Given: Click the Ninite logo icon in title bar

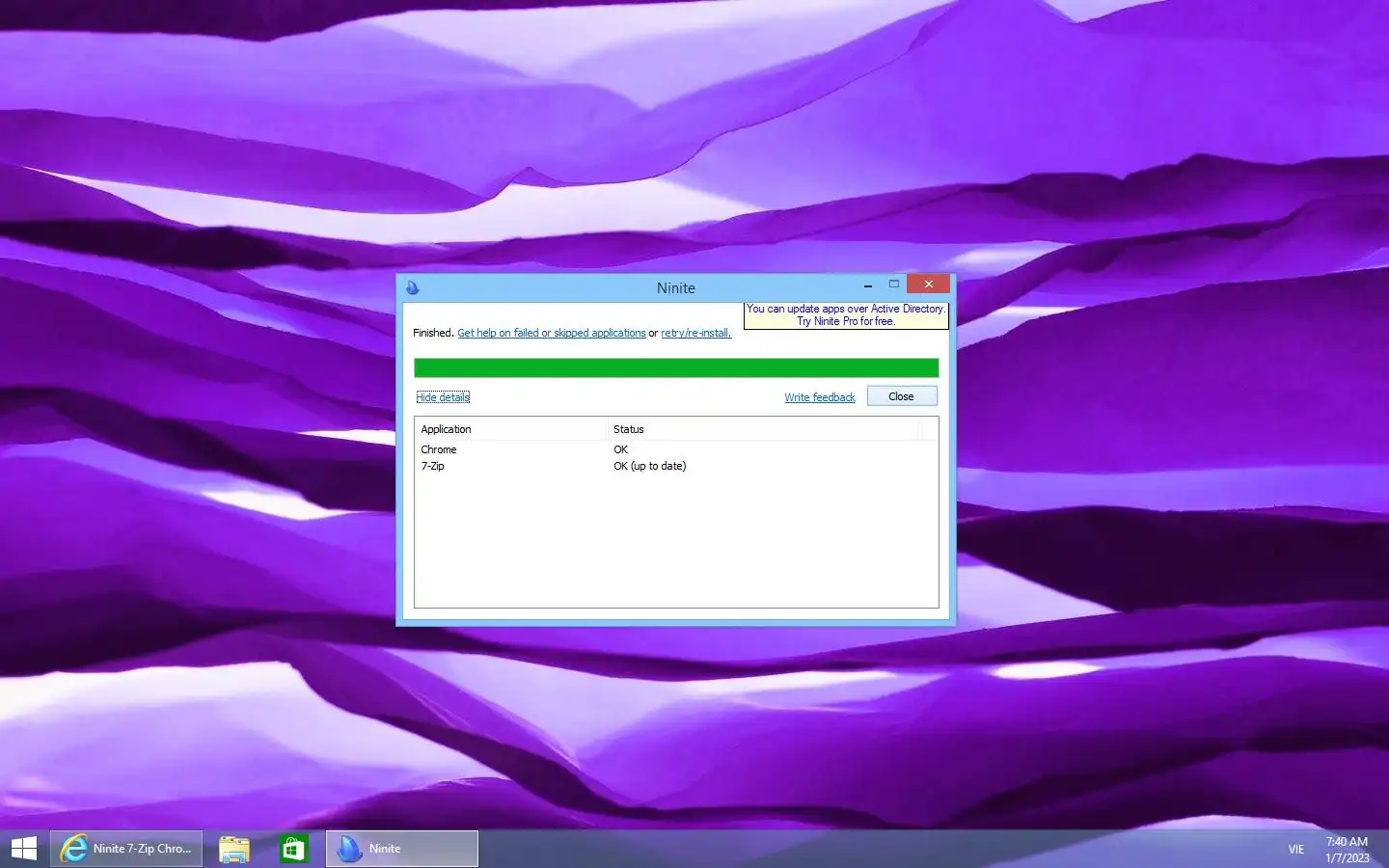Looking at the screenshot, I should (413, 287).
